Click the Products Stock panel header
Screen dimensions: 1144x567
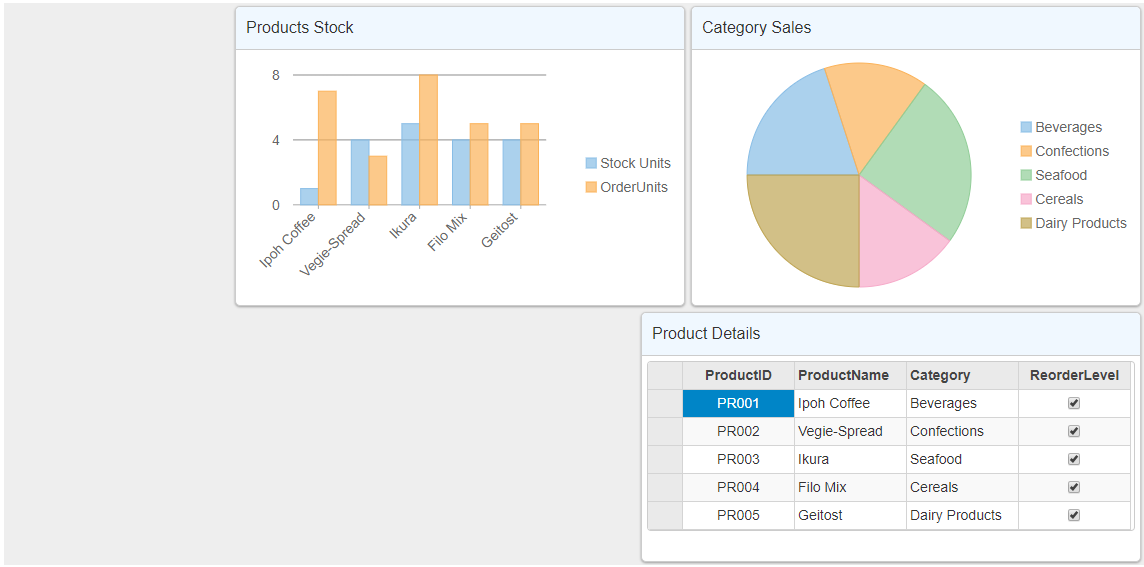(x=460, y=28)
